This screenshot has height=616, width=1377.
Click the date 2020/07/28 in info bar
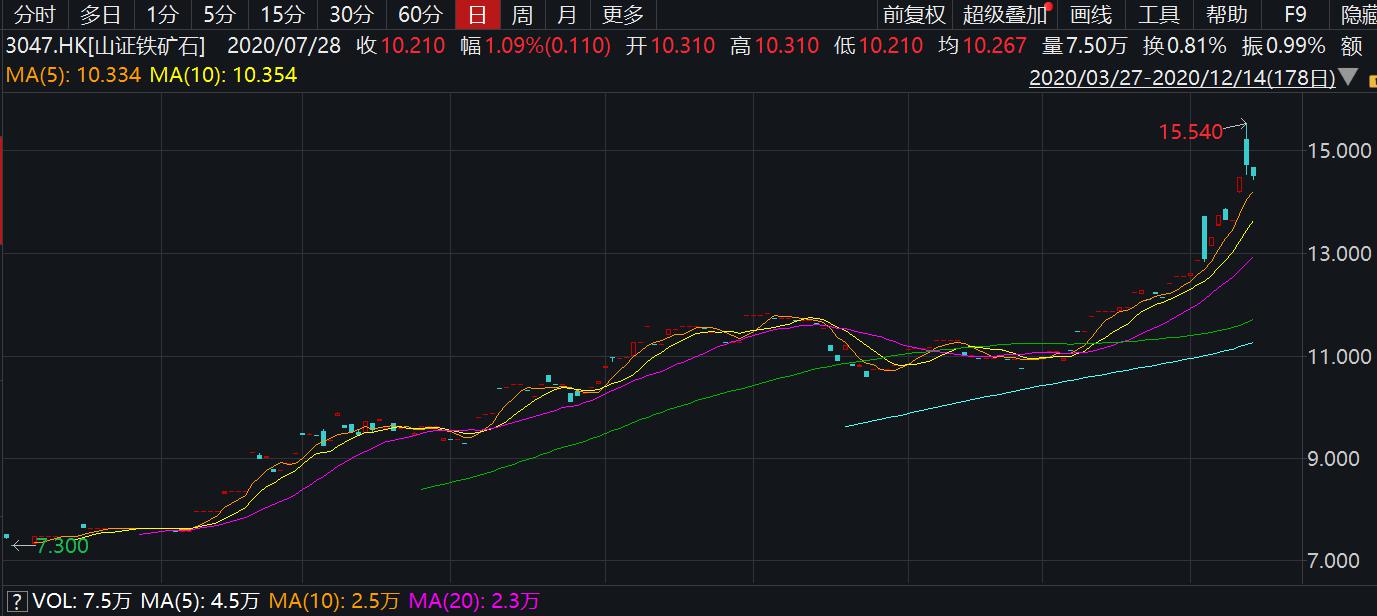[286, 45]
